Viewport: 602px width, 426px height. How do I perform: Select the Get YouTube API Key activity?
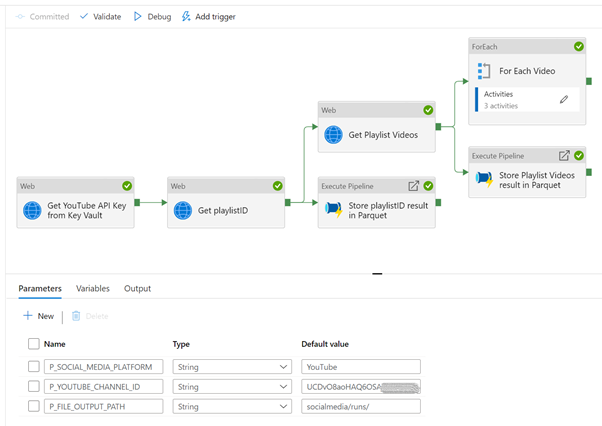[x=77, y=210]
